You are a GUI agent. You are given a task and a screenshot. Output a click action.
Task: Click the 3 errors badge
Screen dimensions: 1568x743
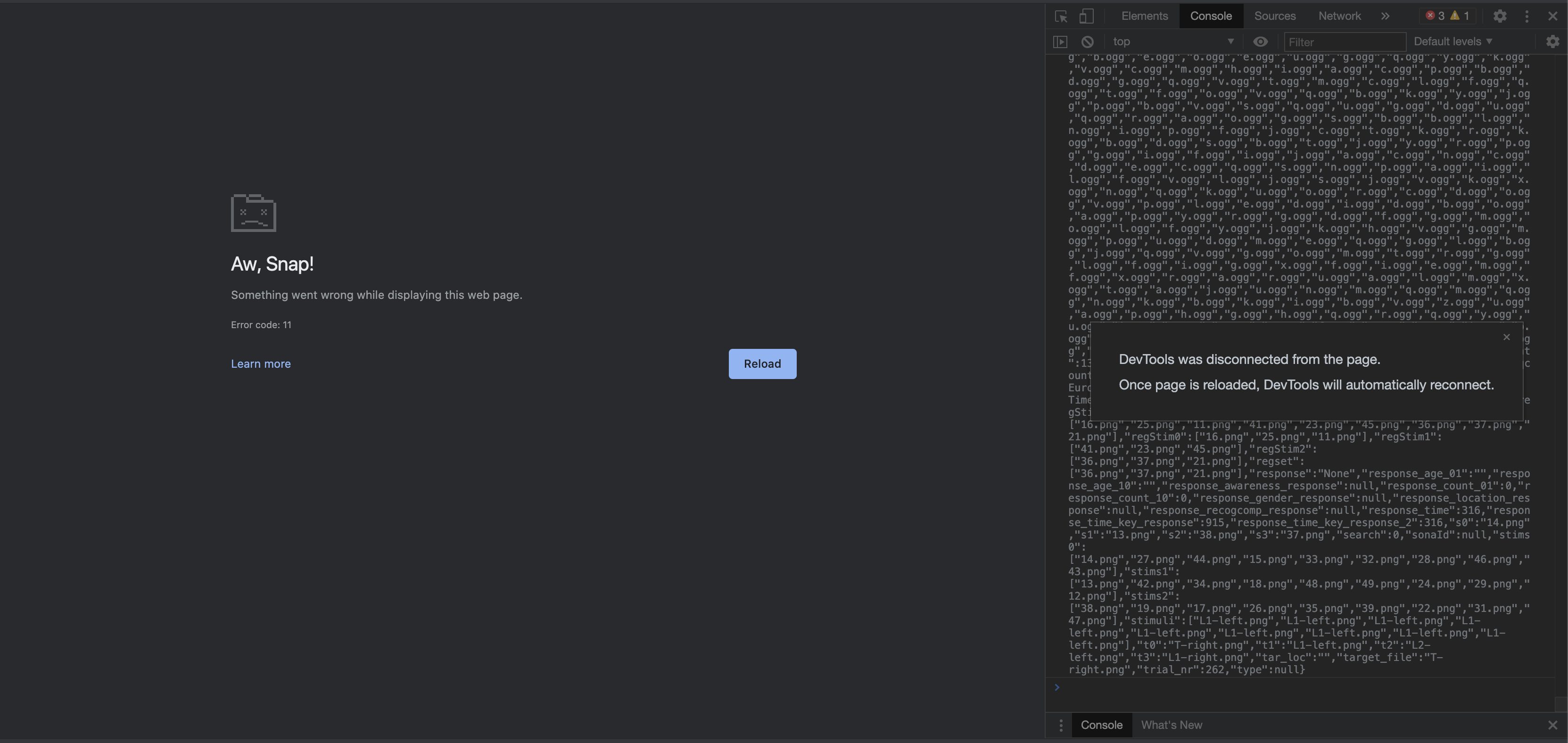click(1436, 16)
